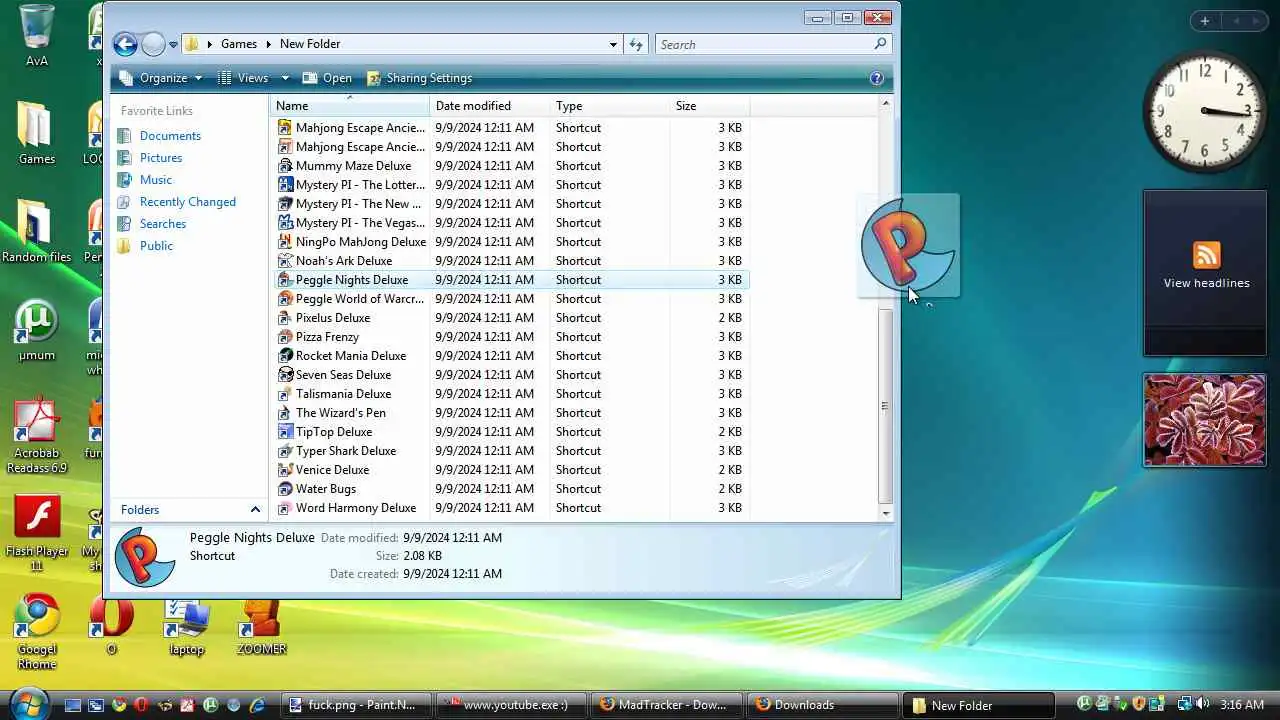Open Sharing Settings
Screen dimensions: 1280x720
(x=419, y=78)
